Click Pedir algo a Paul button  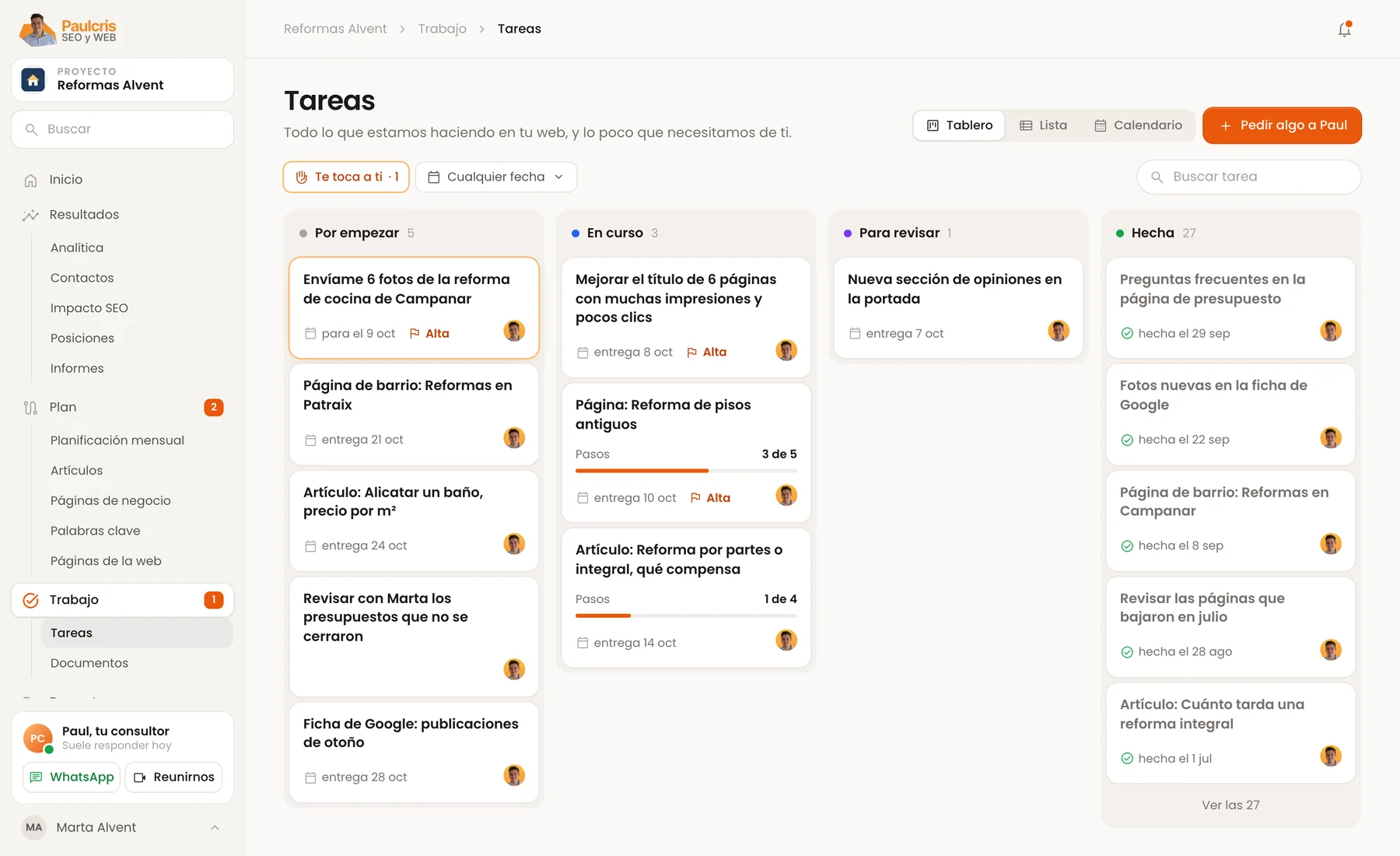1282,125
